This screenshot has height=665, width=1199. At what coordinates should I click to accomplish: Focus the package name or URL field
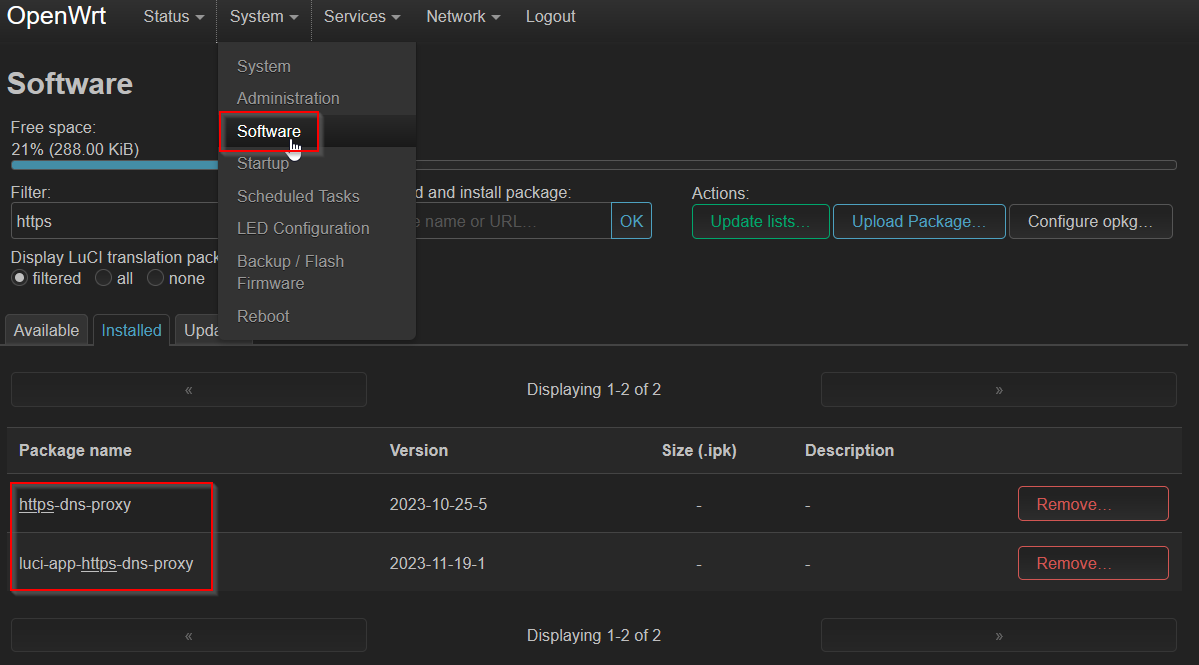513,221
